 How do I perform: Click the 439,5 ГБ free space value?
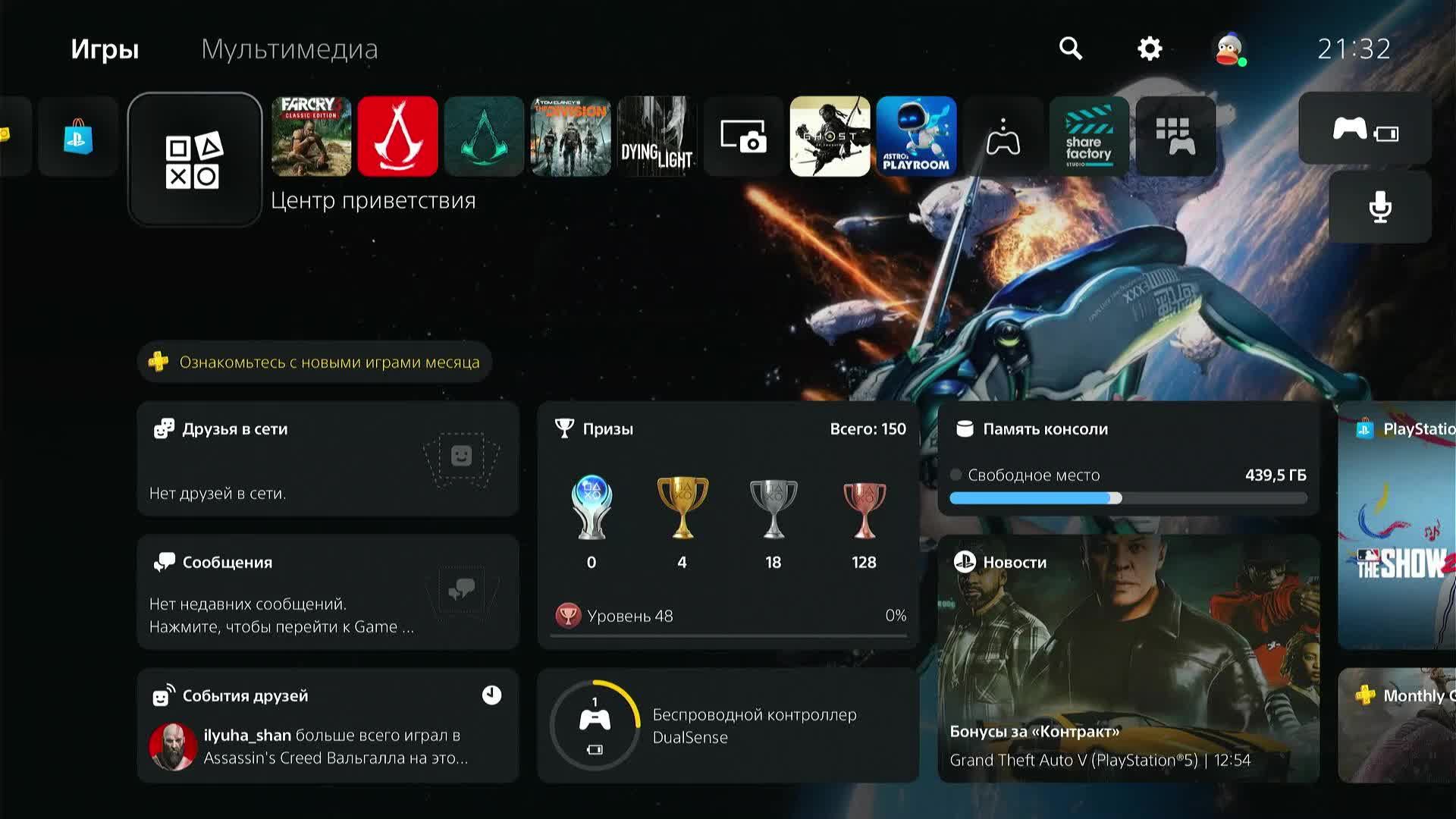[x=1276, y=475]
